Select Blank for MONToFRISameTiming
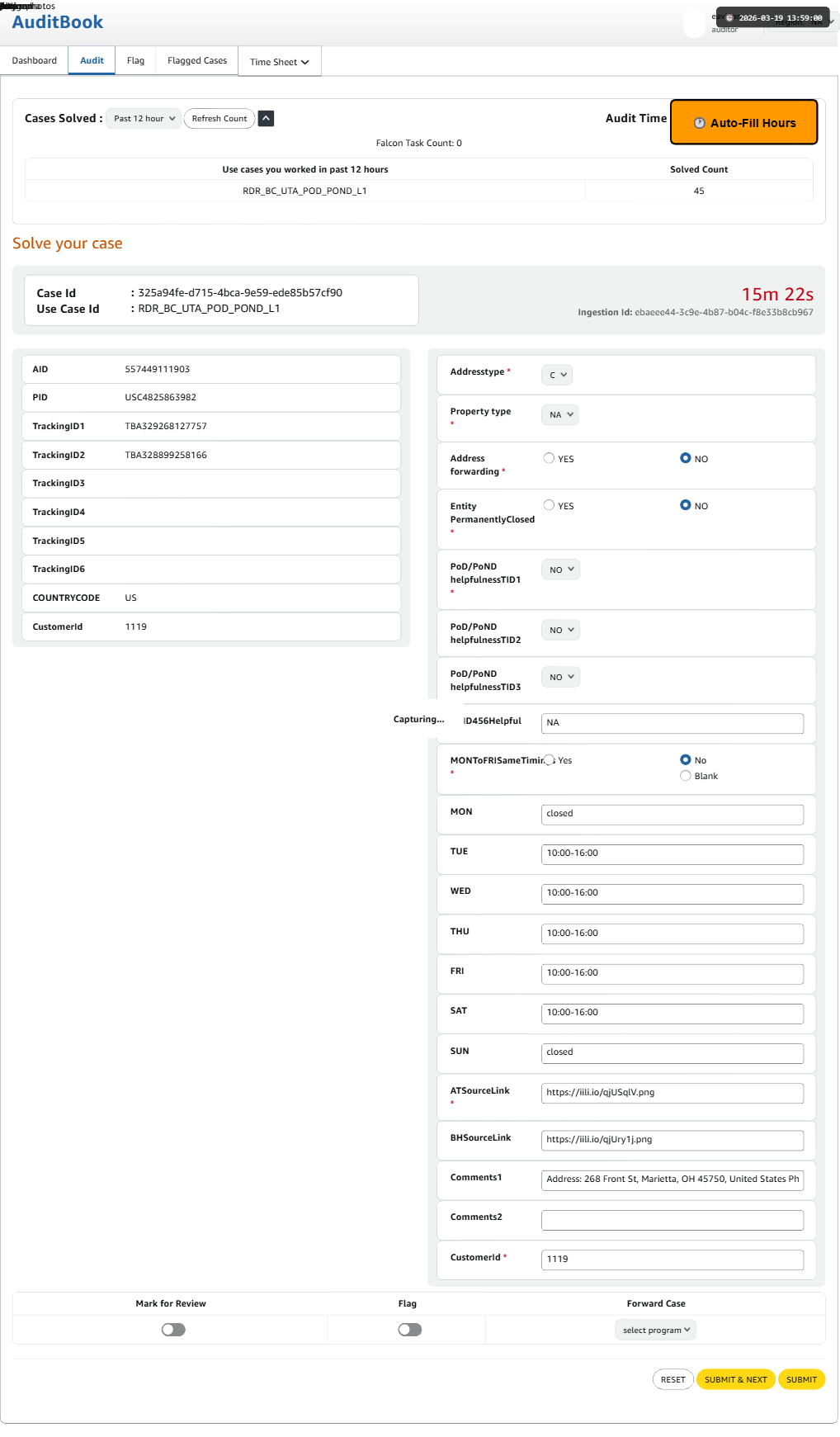 click(686, 776)
